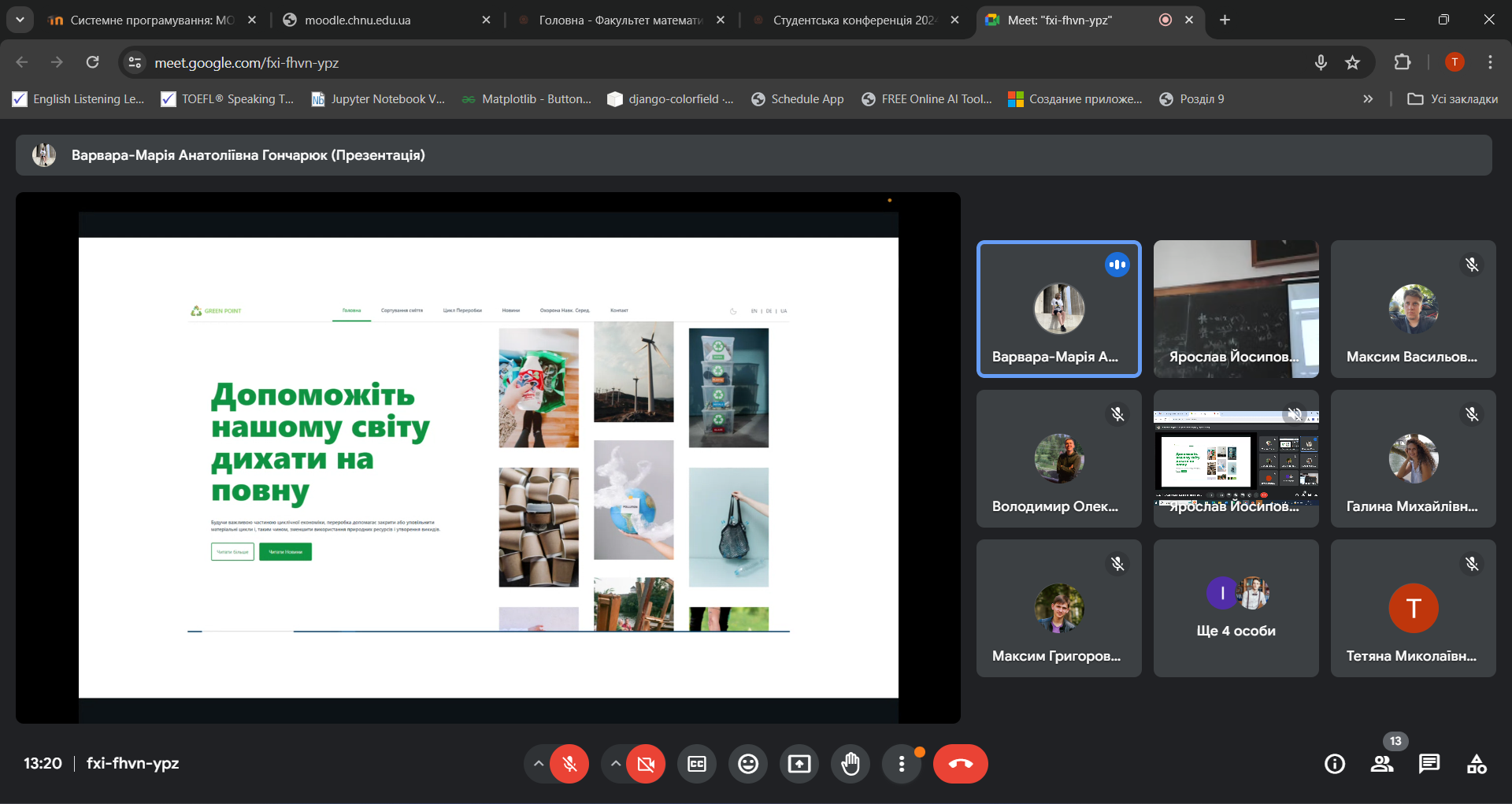Go forward in browser history

57,62
